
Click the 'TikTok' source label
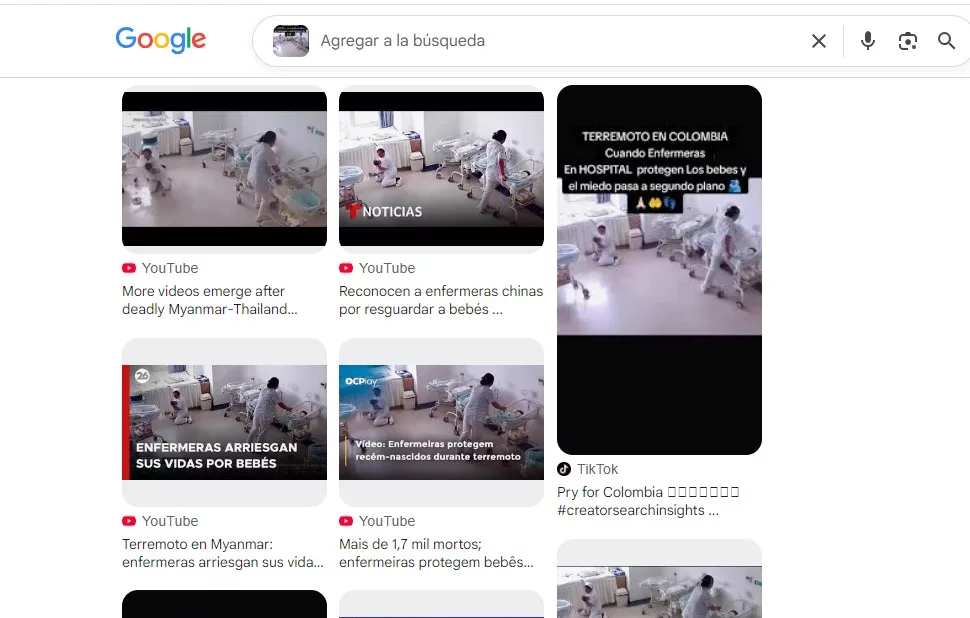598,469
